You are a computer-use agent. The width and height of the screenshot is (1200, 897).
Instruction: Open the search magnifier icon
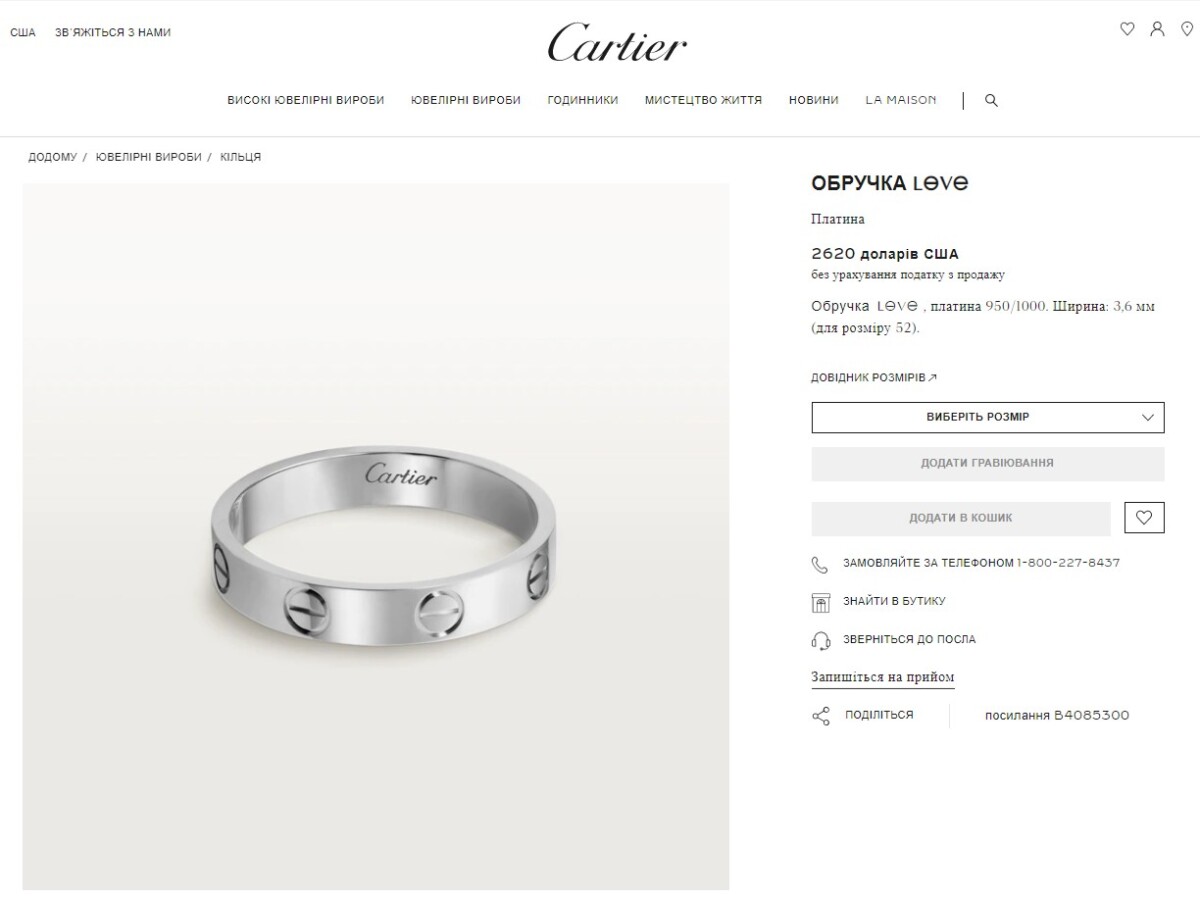click(x=991, y=100)
